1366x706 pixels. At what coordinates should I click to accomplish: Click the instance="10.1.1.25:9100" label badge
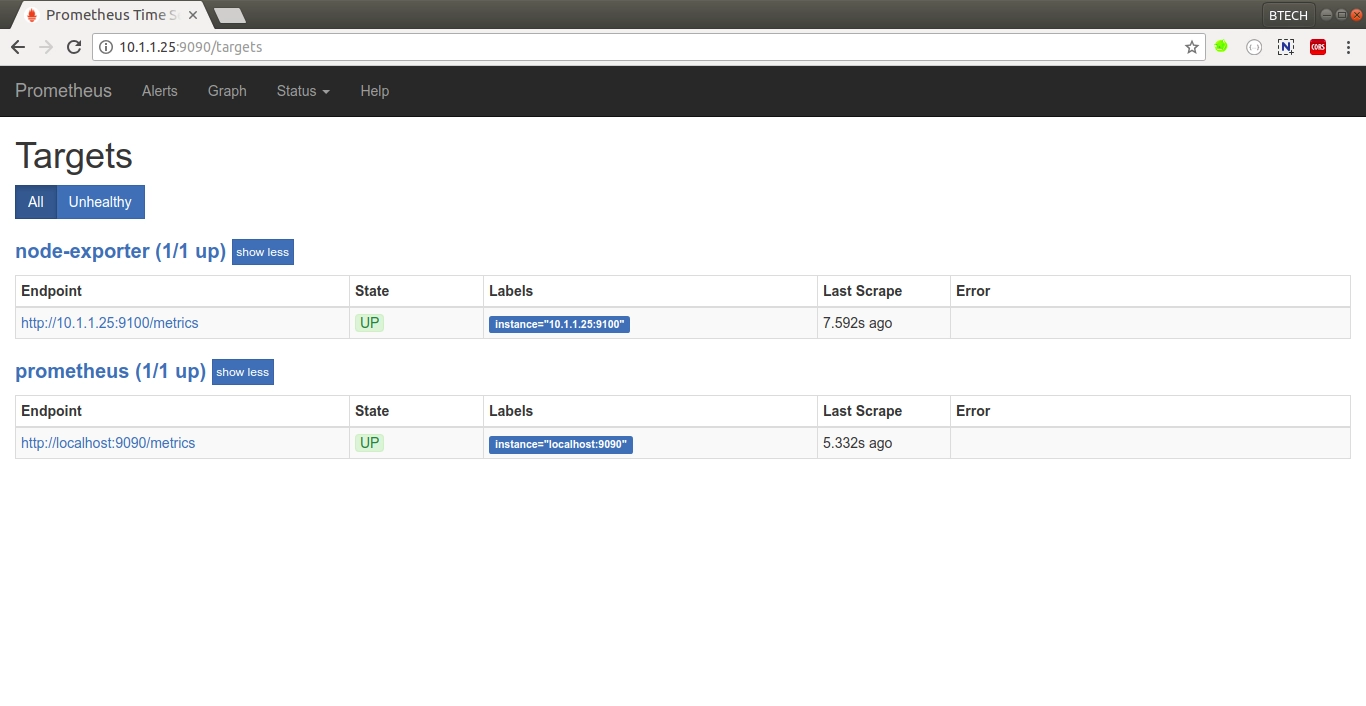tap(559, 324)
